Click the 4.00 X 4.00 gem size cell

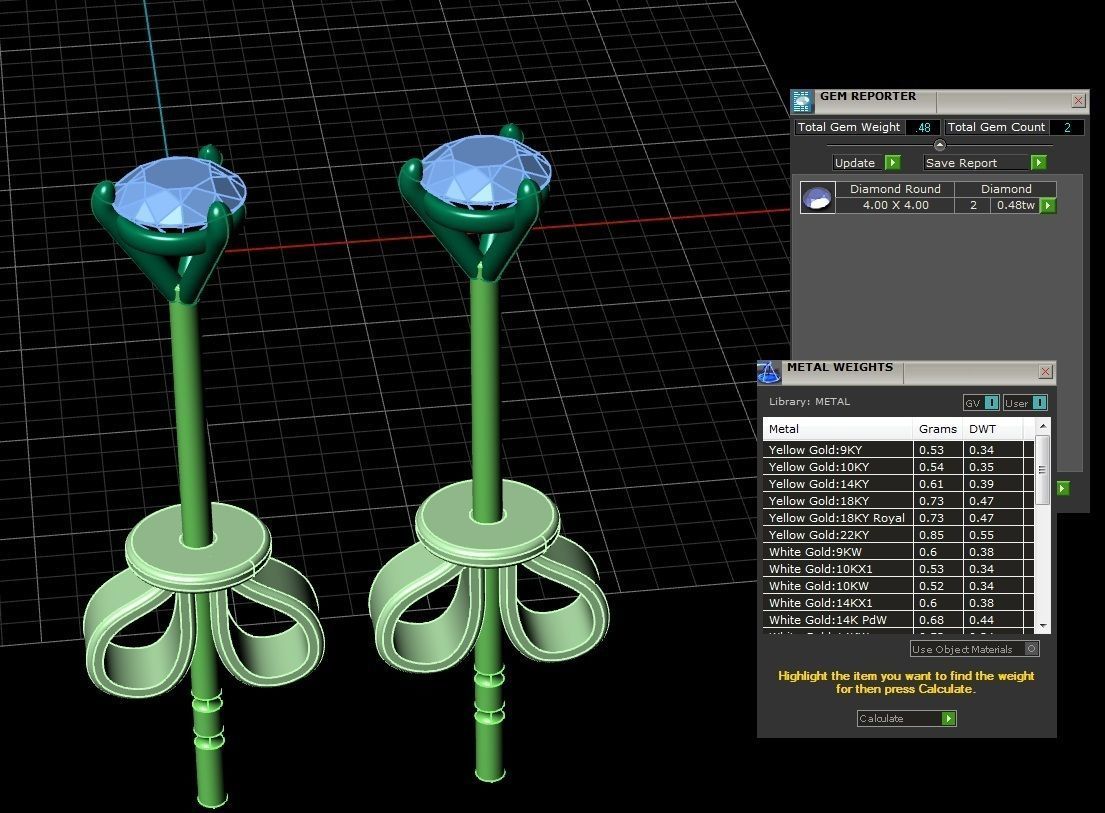895,205
